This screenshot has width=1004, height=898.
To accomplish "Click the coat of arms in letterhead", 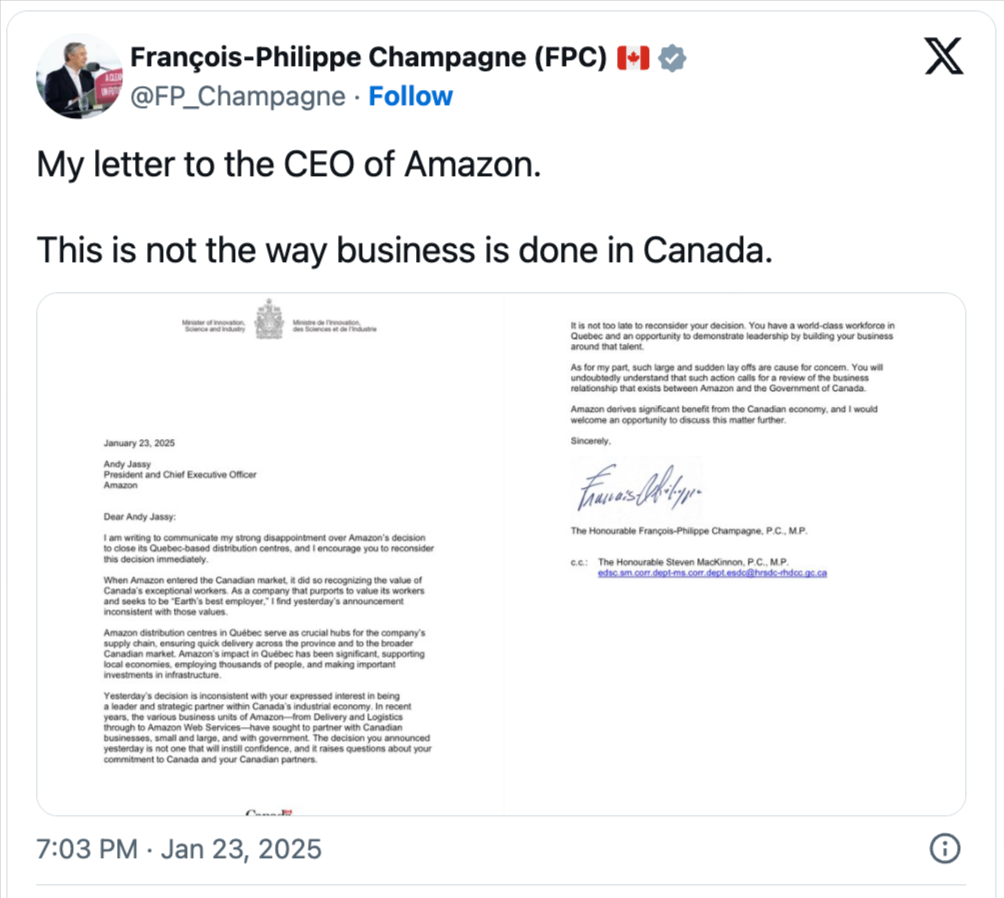I will point(268,320).
